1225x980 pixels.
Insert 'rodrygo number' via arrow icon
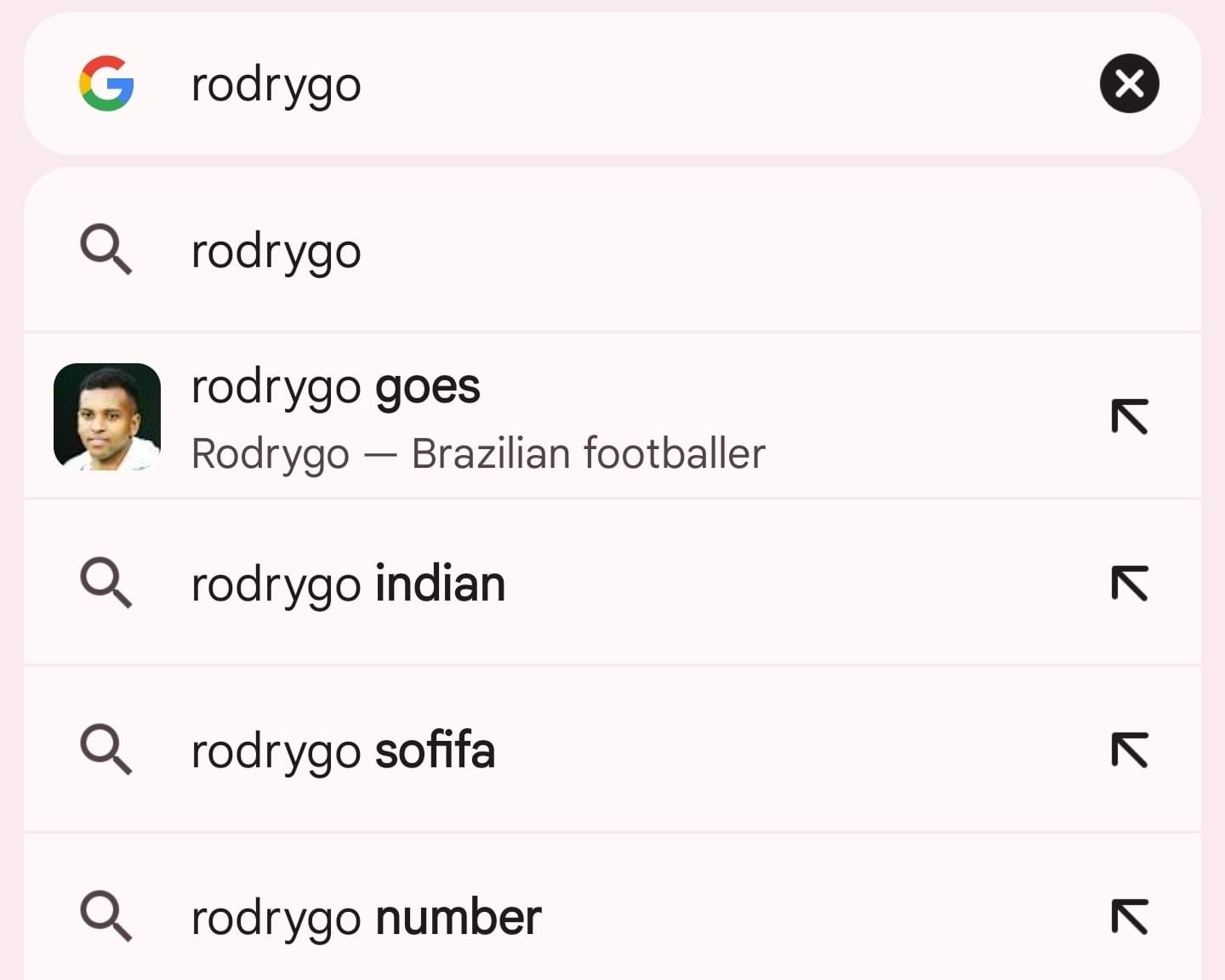click(1130, 917)
